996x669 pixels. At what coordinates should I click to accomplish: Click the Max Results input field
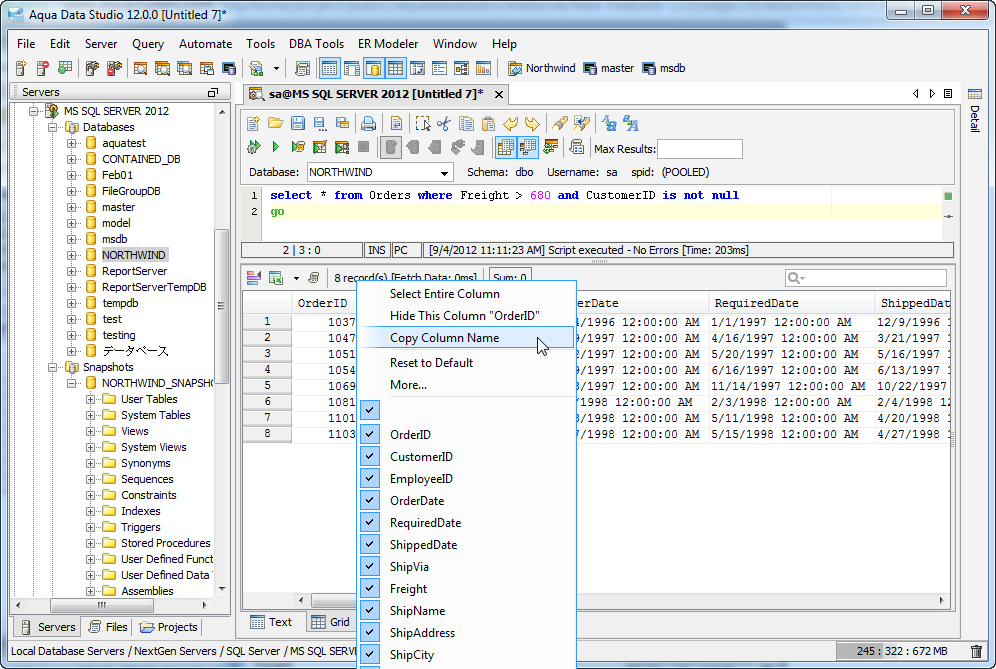pyautogui.click(x=699, y=149)
